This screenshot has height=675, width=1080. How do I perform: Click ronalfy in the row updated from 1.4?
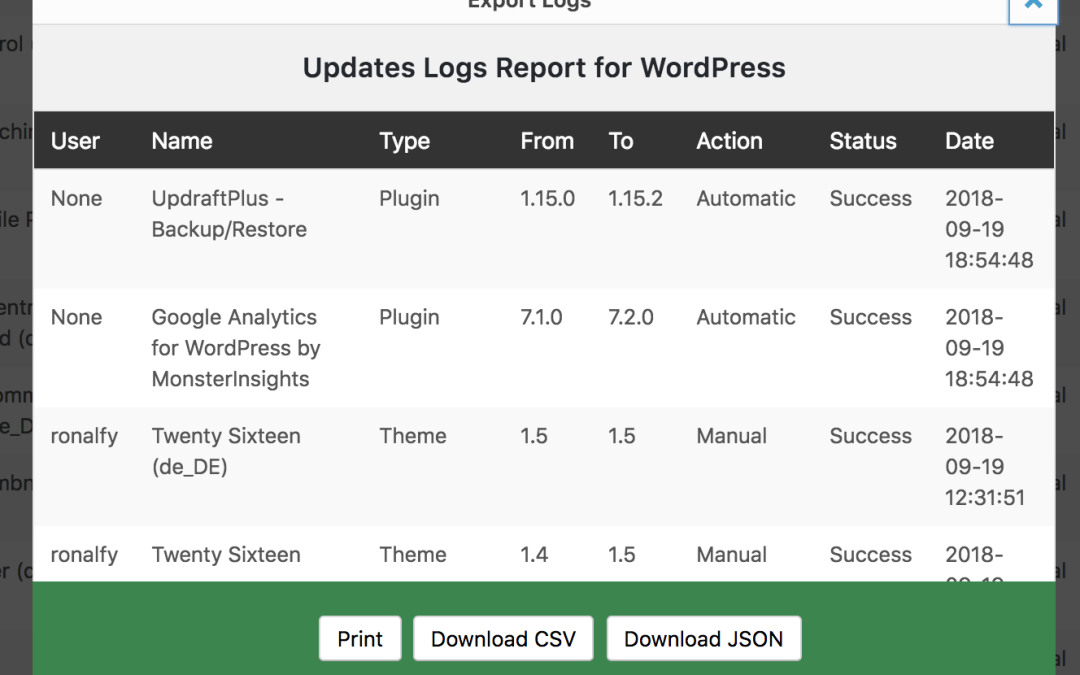[84, 554]
